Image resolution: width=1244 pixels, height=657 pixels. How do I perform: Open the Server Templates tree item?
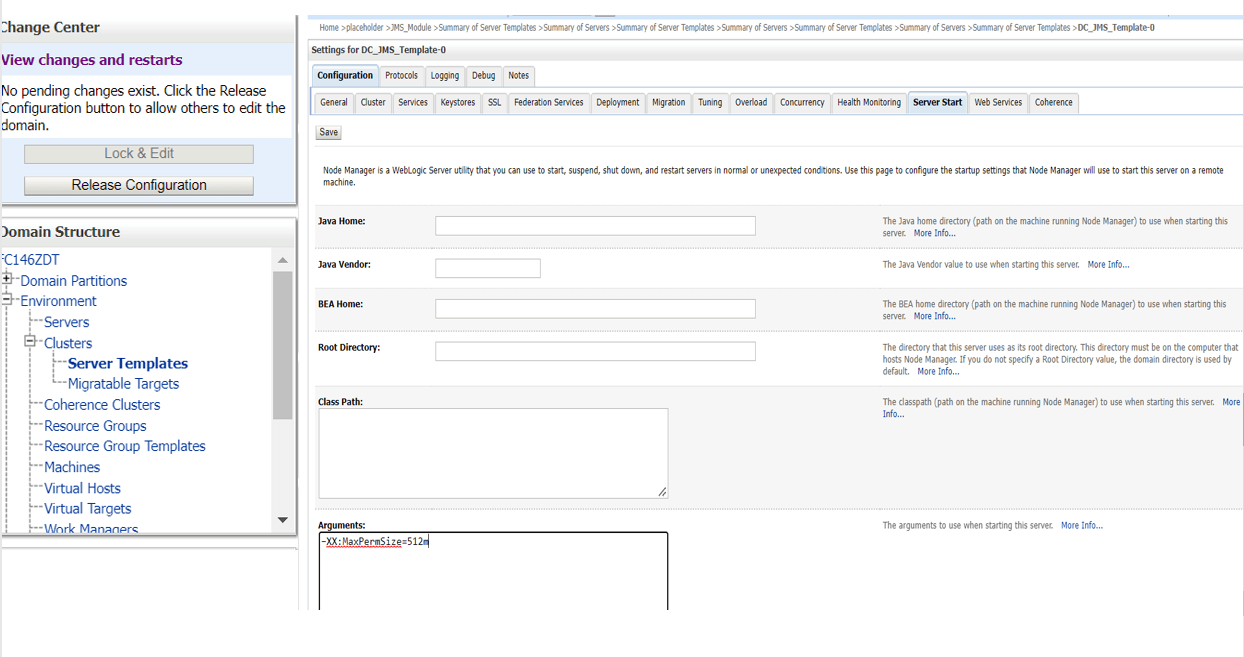pos(128,363)
